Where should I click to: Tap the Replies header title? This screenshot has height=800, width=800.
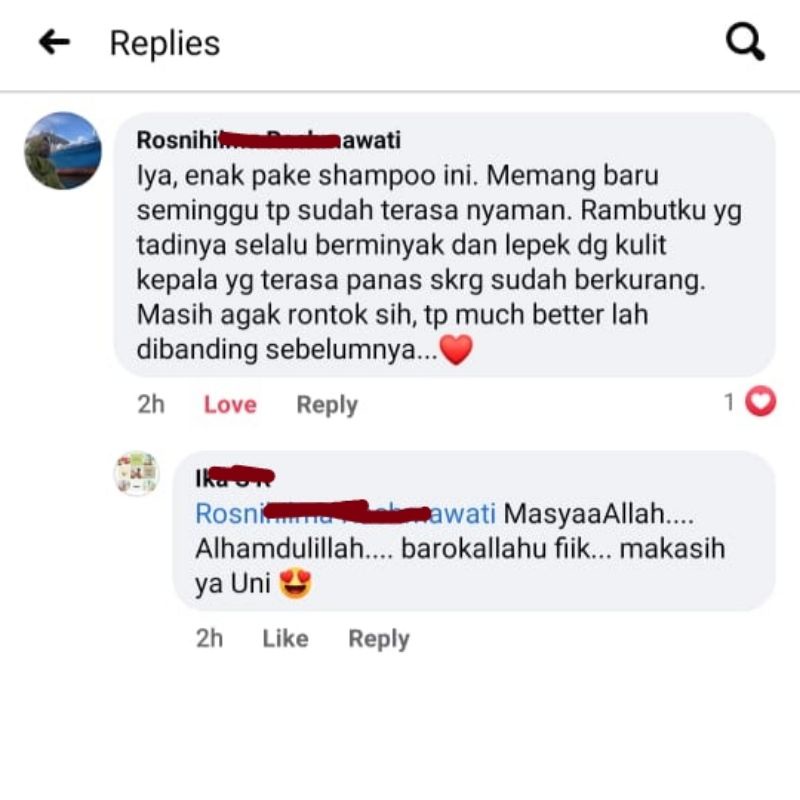click(x=165, y=43)
